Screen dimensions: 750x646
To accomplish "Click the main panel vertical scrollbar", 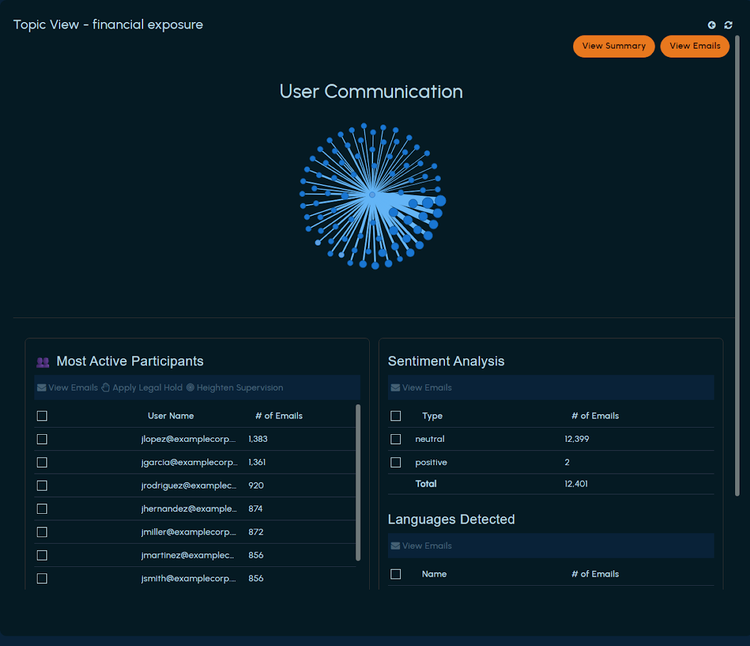I will [737, 265].
